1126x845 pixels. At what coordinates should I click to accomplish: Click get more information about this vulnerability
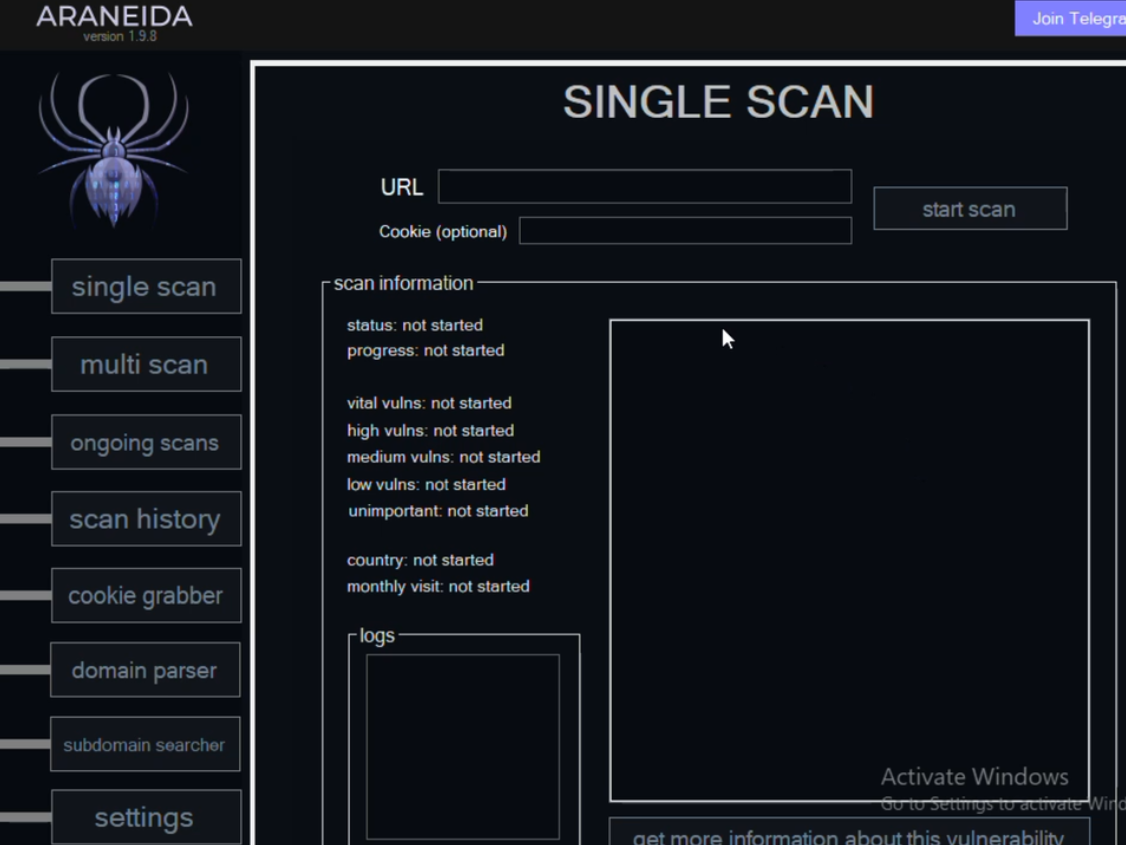point(848,834)
